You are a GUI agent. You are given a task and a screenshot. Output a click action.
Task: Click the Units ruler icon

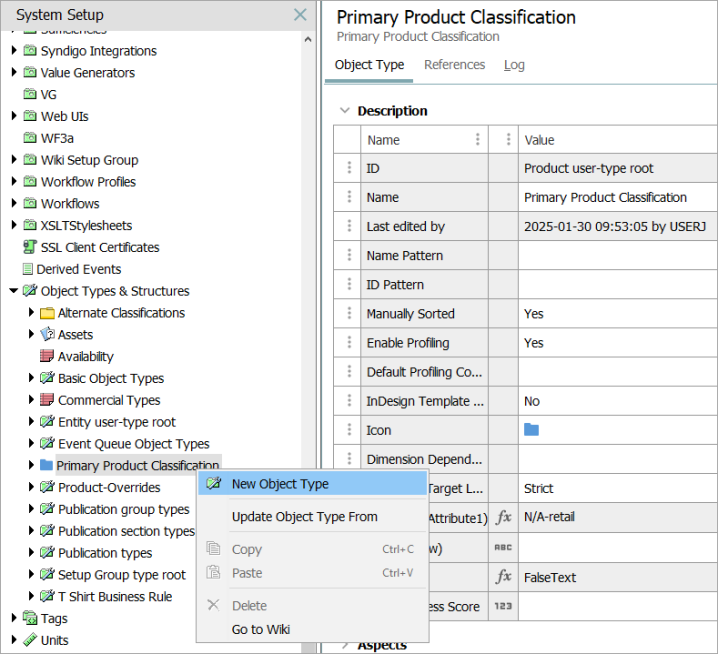tap(30, 641)
